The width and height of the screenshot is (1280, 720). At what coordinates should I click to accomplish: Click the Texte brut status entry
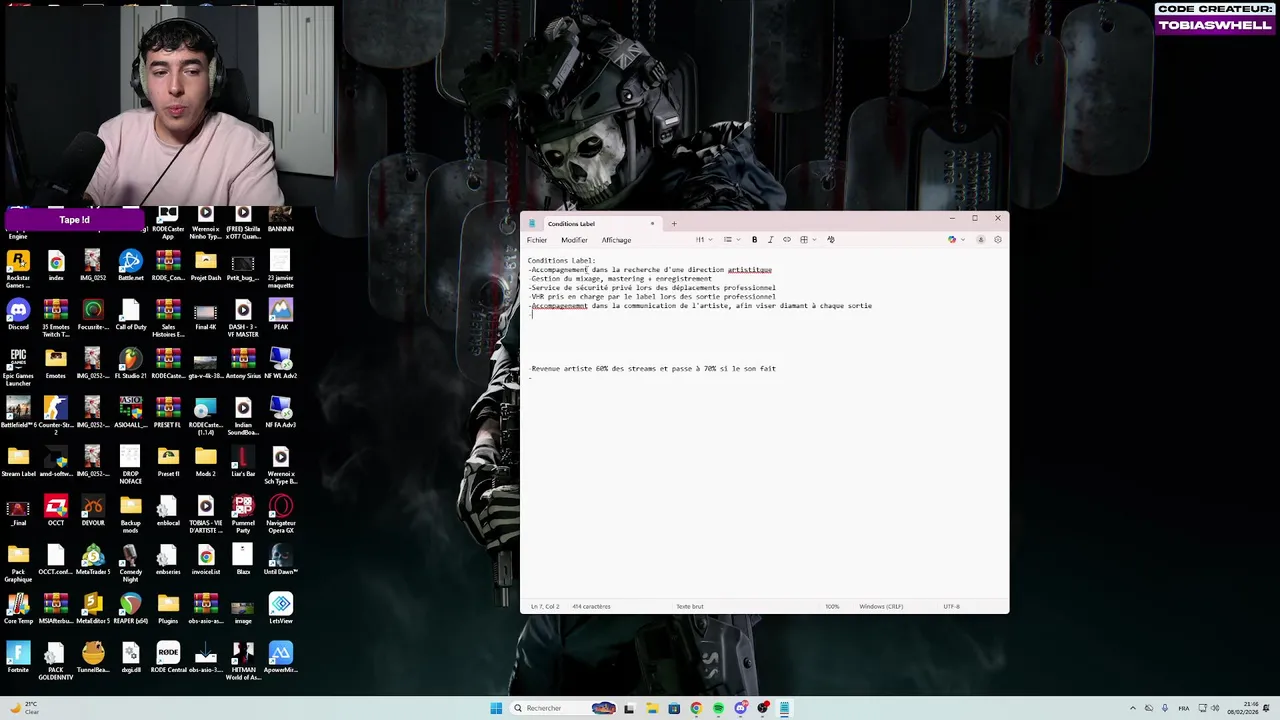690,606
